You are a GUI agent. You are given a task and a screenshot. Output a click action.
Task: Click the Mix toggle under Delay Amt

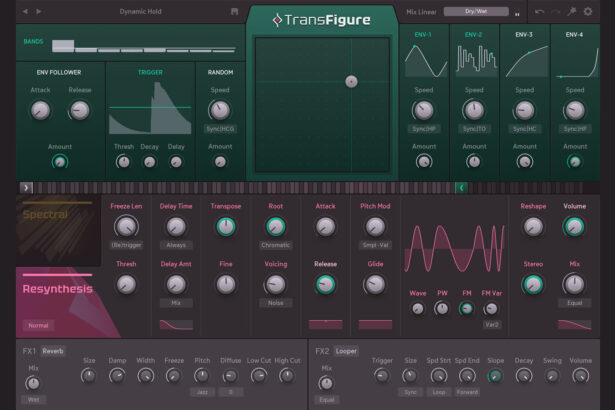pos(176,303)
